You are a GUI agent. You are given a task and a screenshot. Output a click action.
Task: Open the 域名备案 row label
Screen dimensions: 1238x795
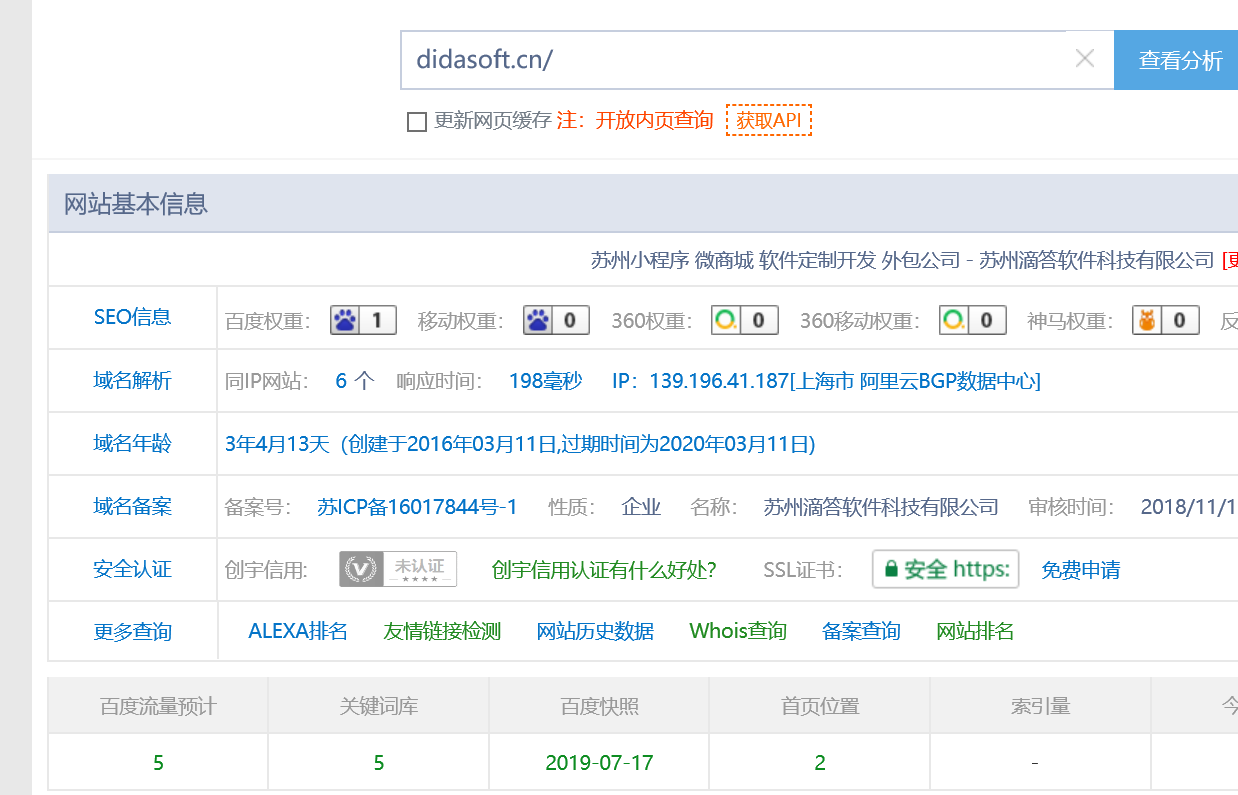click(132, 506)
